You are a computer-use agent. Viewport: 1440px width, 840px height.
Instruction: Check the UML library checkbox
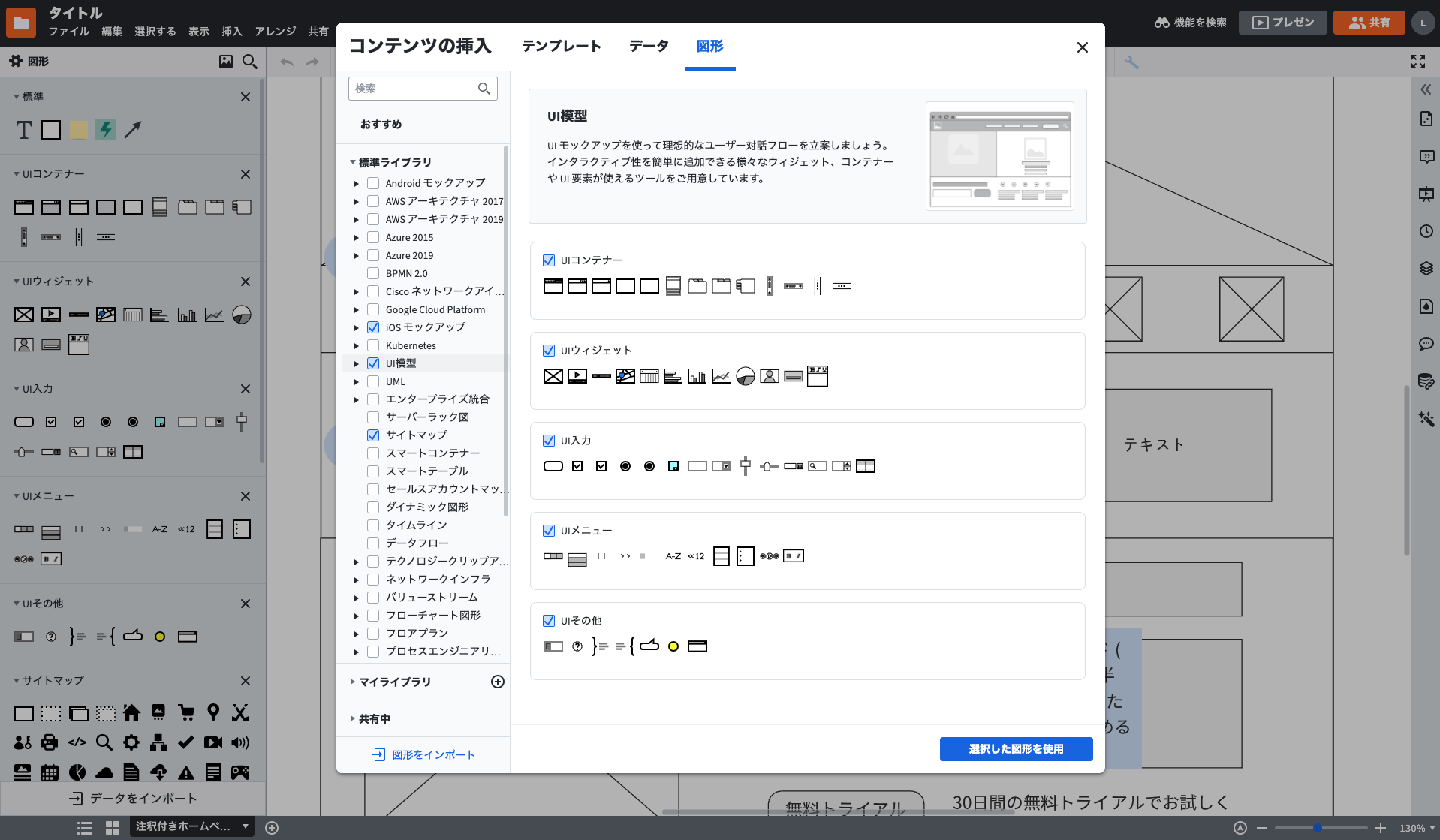coord(373,381)
